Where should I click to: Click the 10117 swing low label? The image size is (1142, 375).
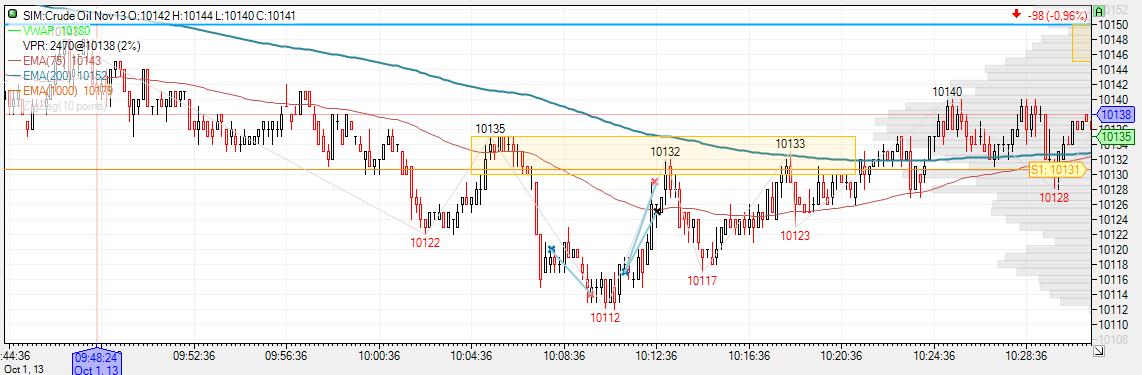(702, 280)
